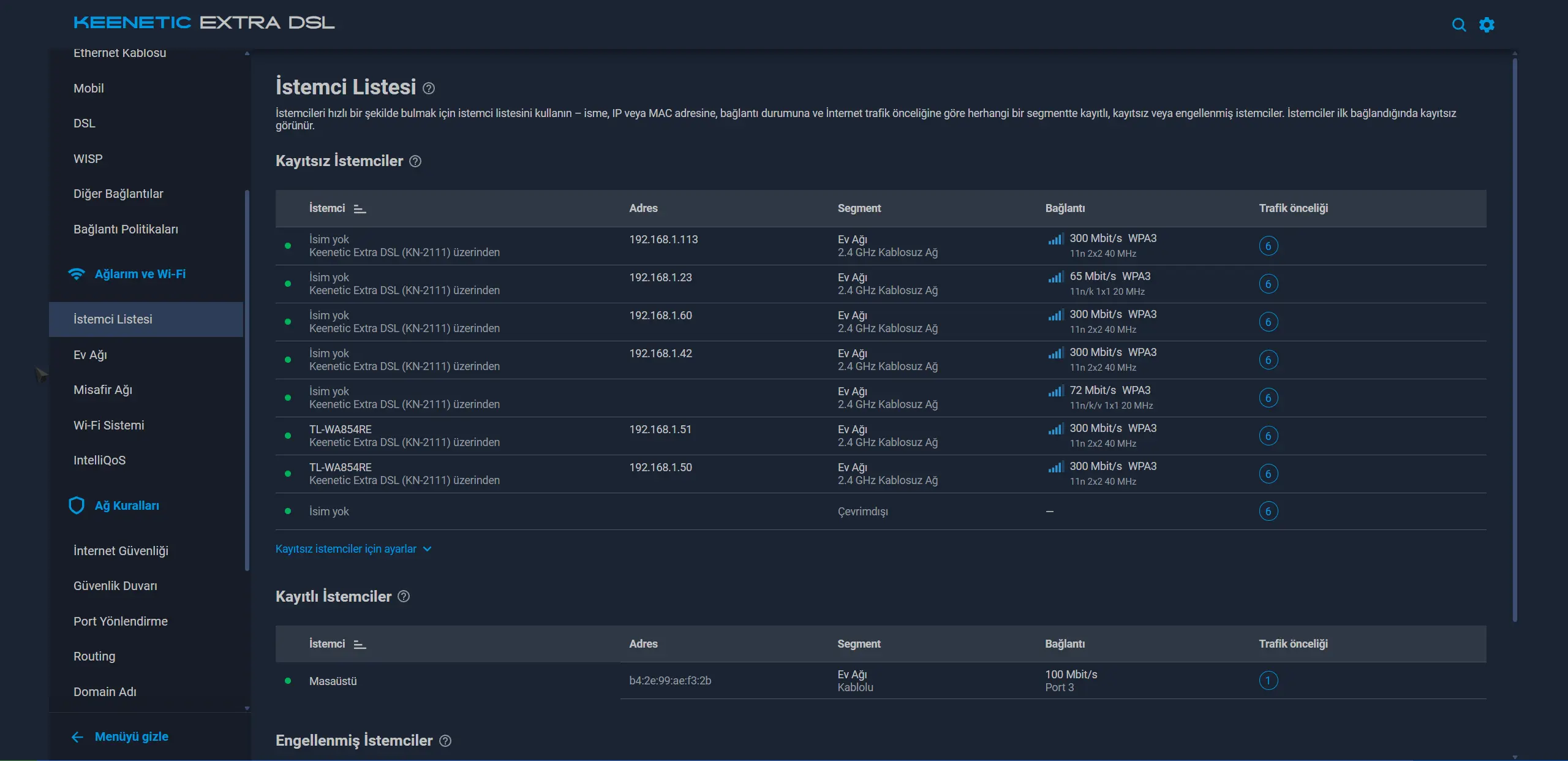Click the Ağlarım ve Wi-Fi section heading
1568x761 pixels.
140,274
